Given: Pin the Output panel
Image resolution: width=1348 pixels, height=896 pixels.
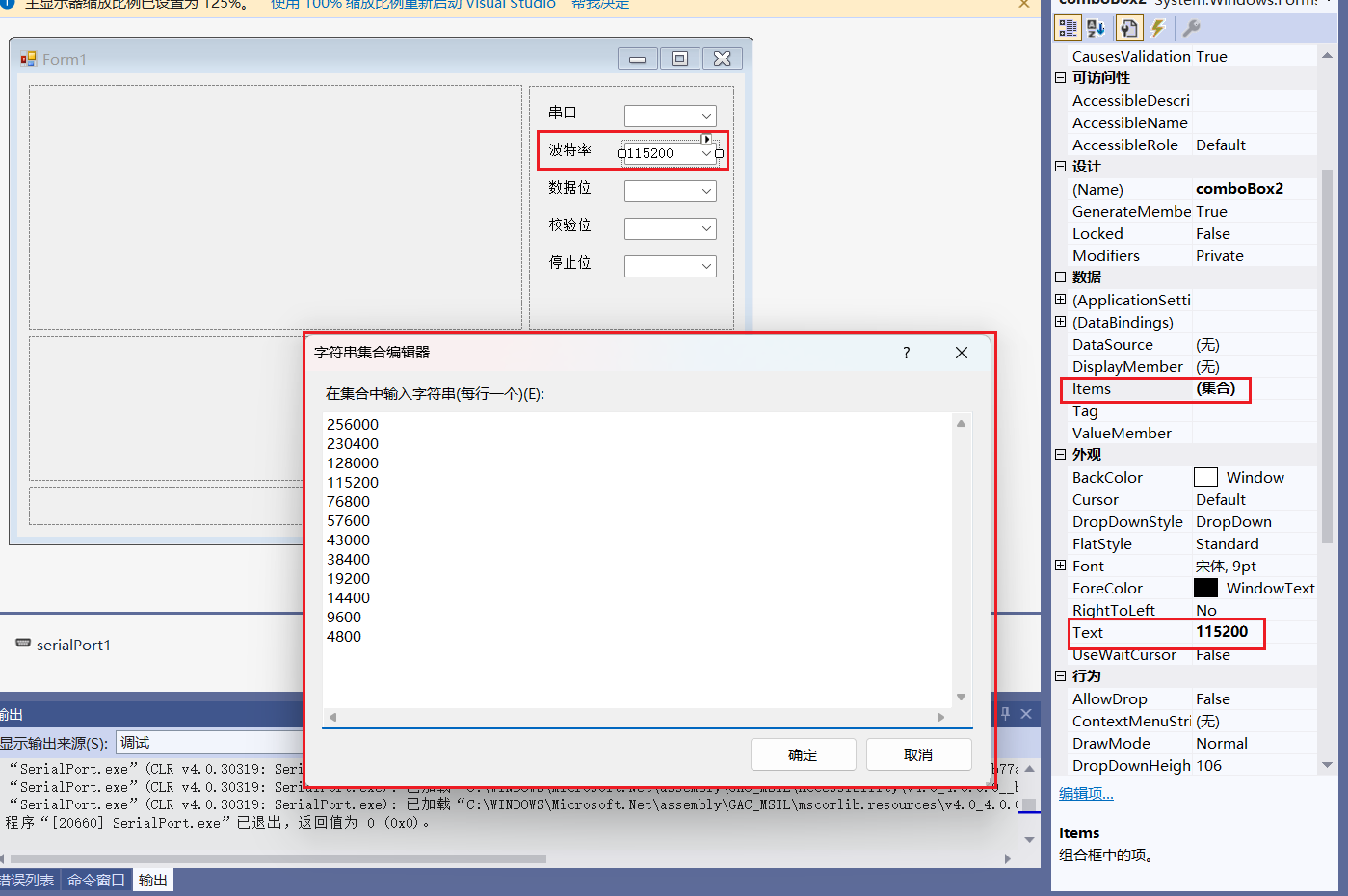Looking at the screenshot, I should point(1005,714).
